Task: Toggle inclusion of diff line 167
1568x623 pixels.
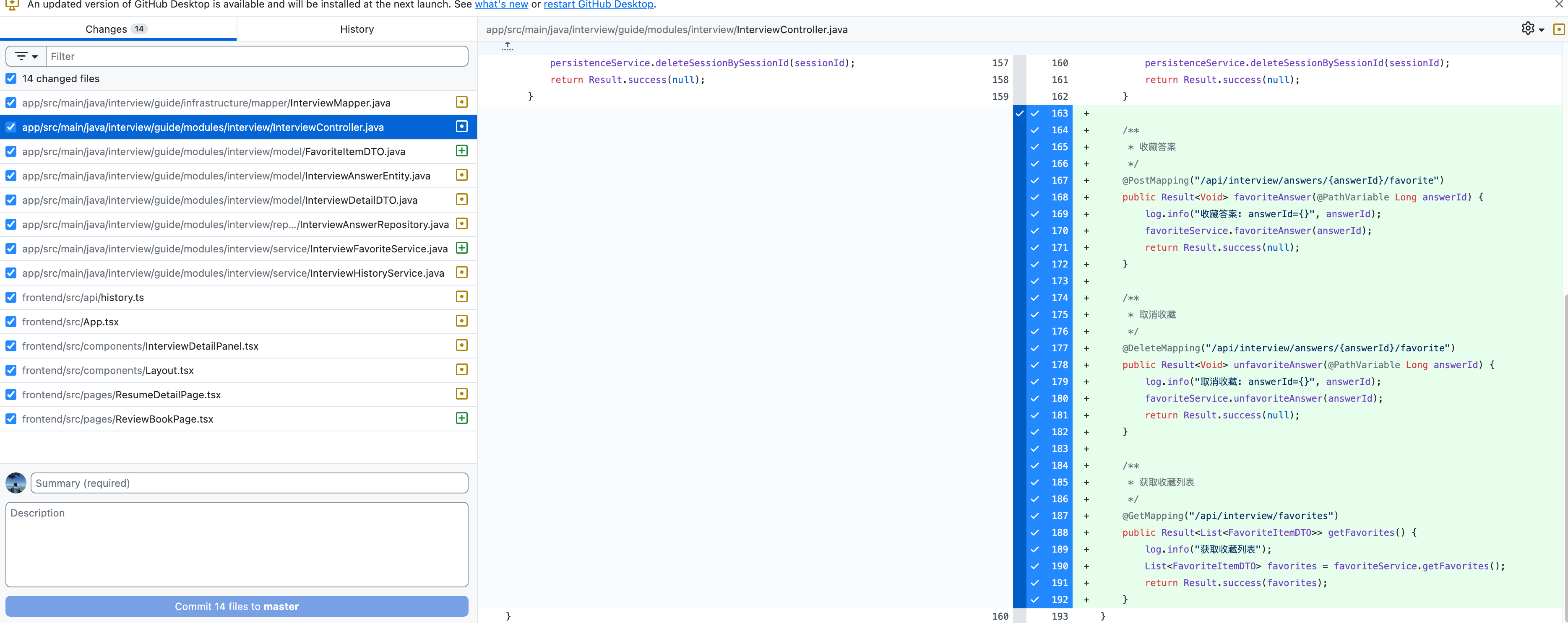Action: (x=1051, y=181)
